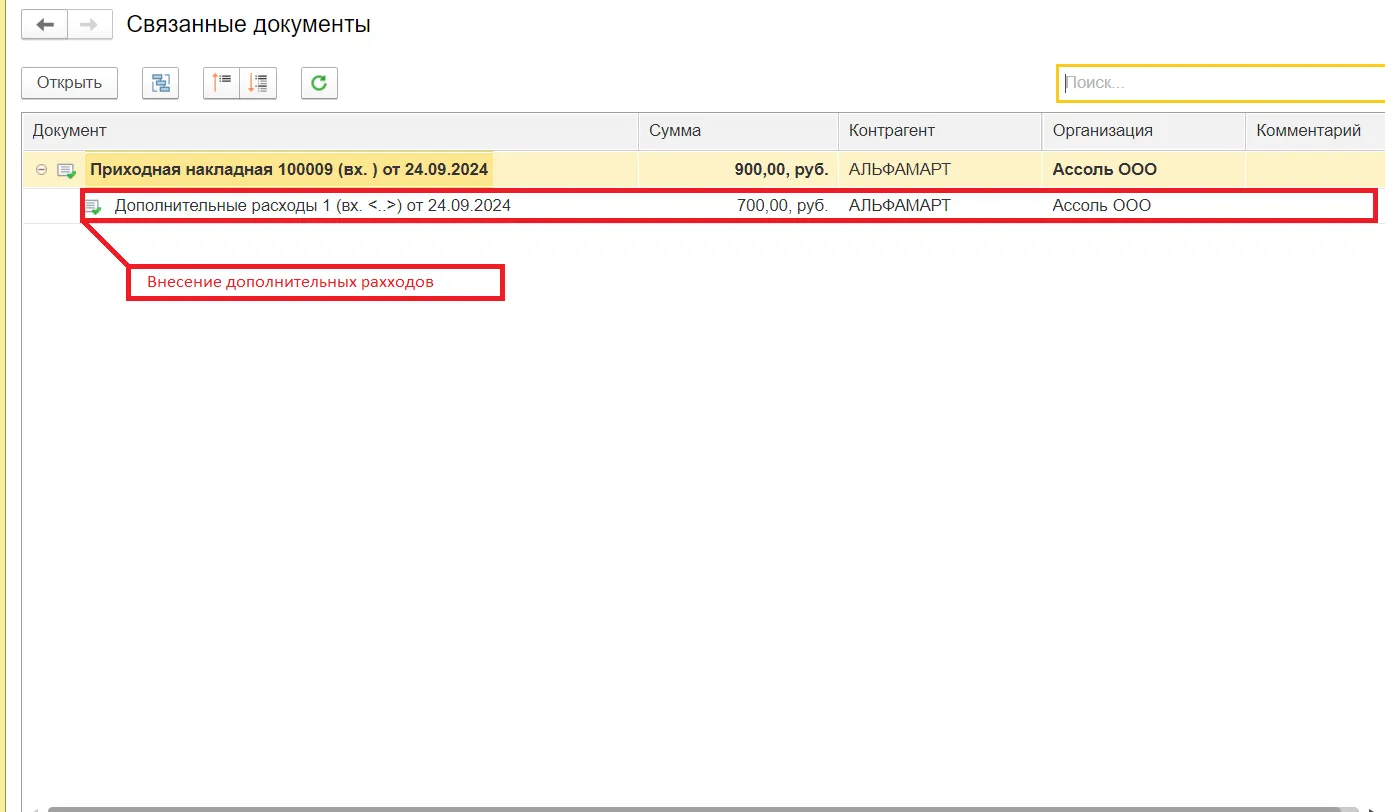Click АЛЬФАМАРТ in the Приходная накладная row
Viewport: 1385px width, 812px height.
(x=900, y=170)
